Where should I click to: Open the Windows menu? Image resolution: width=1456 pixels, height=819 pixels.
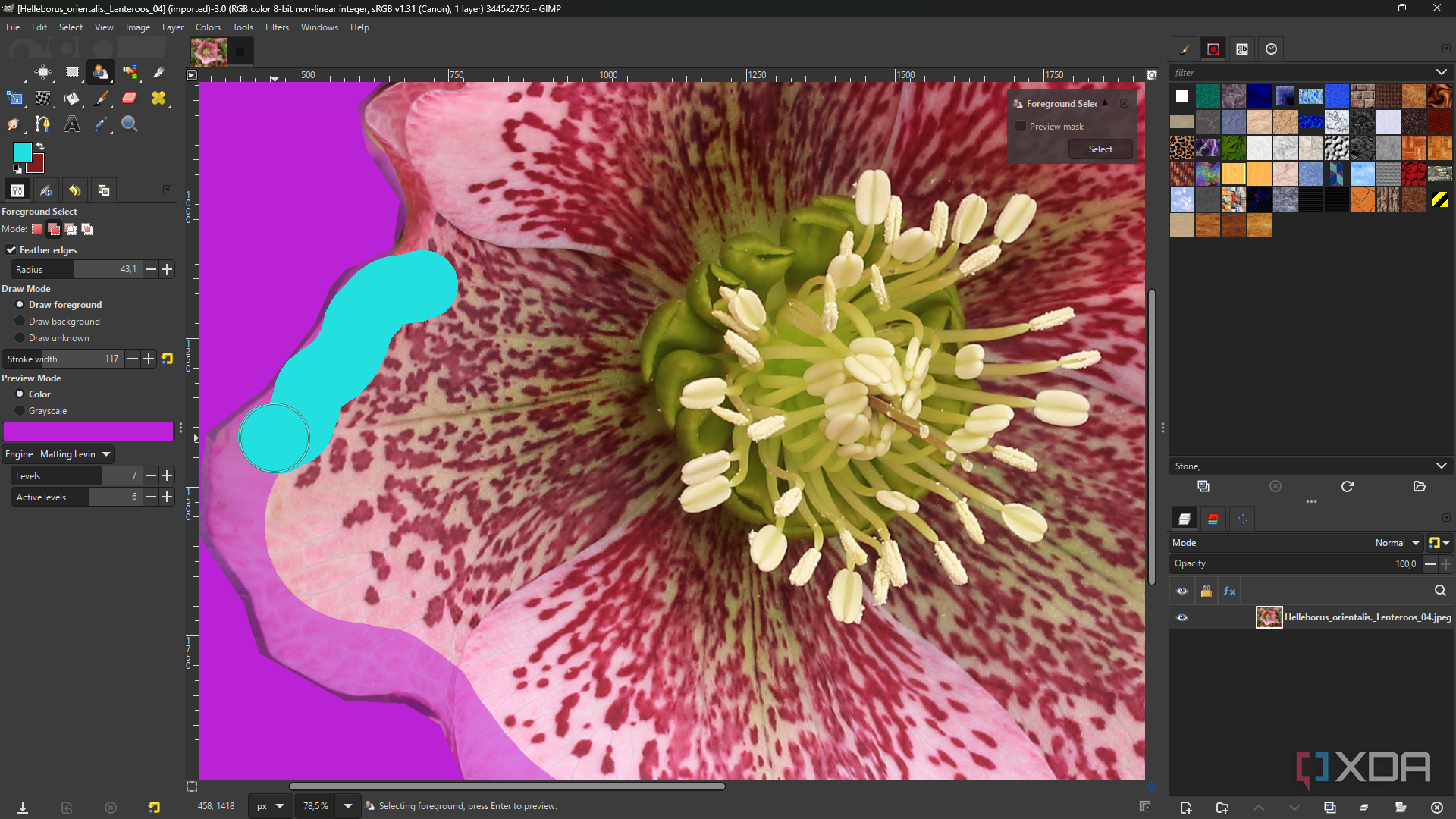click(319, 27)
